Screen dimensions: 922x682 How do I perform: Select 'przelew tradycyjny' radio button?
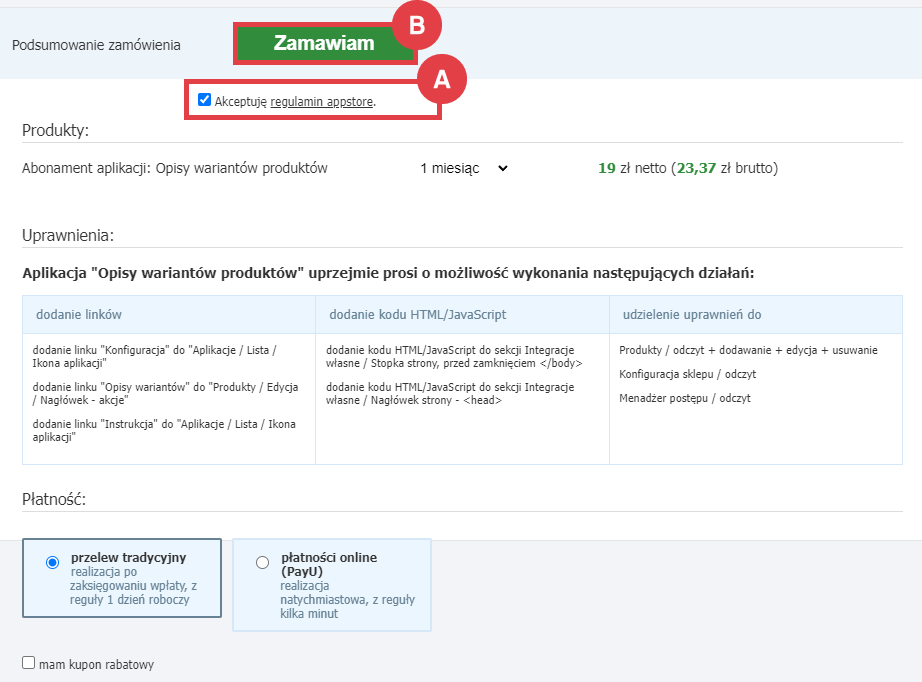[52, 563]
